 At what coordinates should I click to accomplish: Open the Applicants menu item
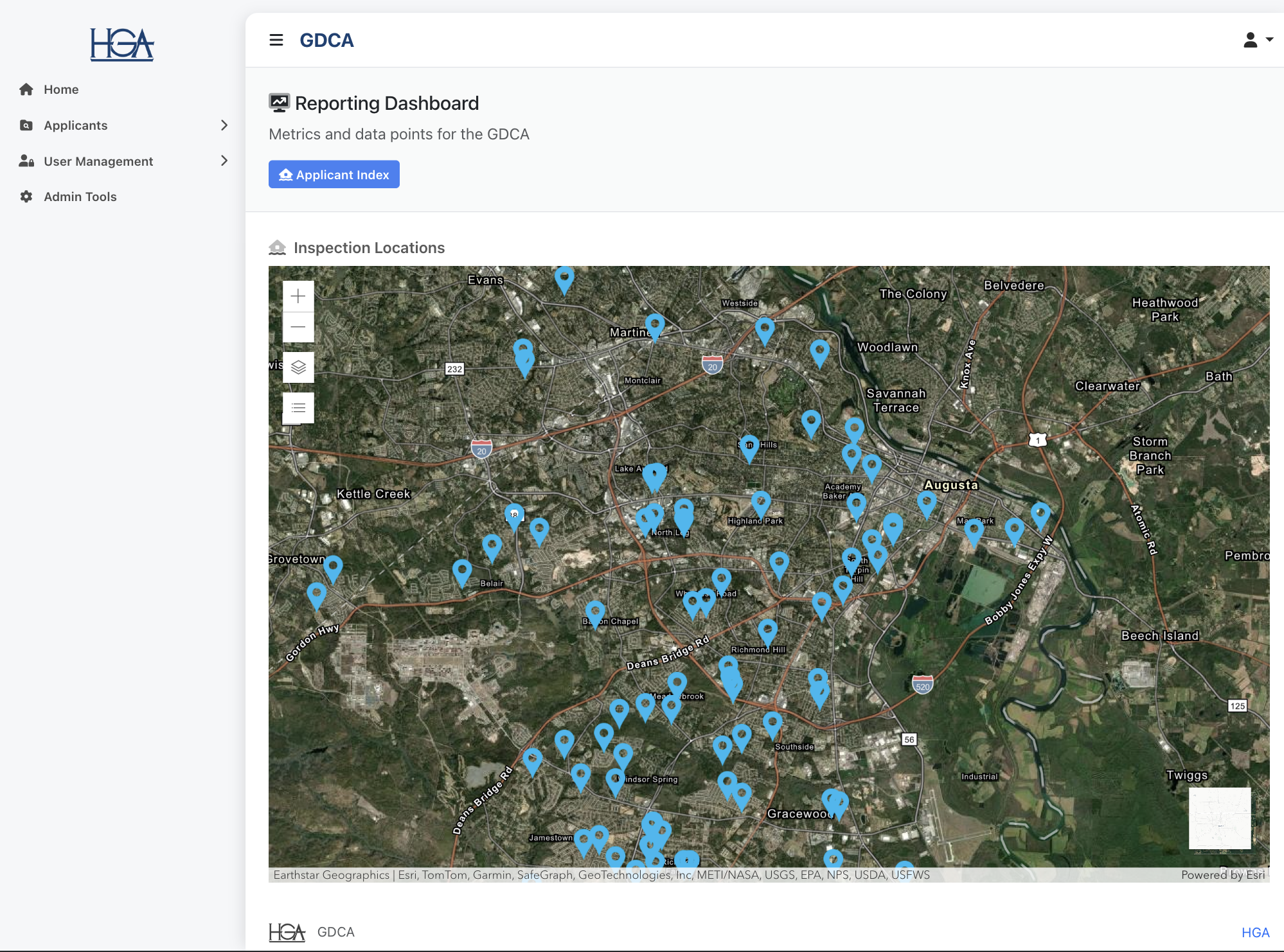tap(75, 125)
